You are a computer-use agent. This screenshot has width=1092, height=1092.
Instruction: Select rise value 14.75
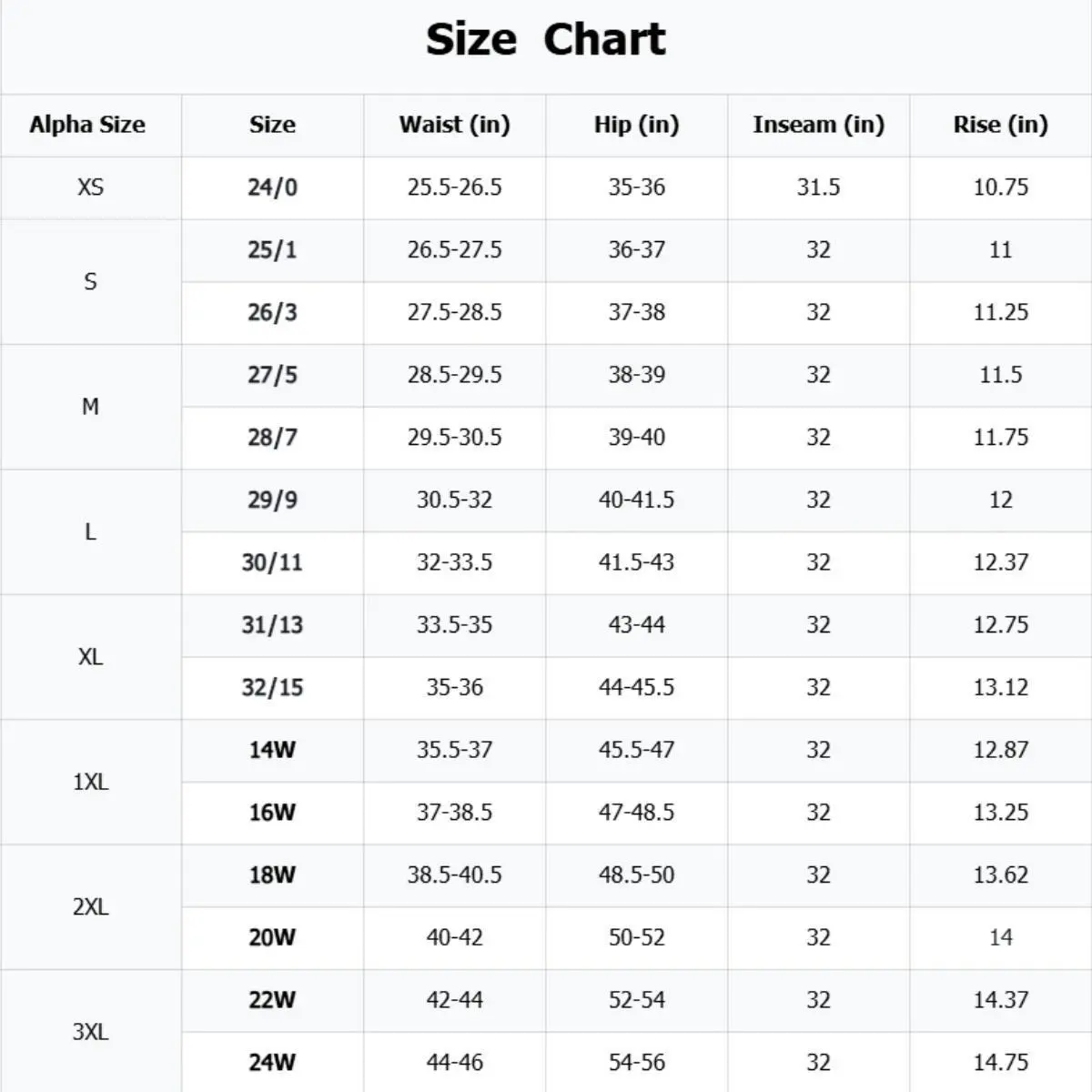(1000, 1062)
